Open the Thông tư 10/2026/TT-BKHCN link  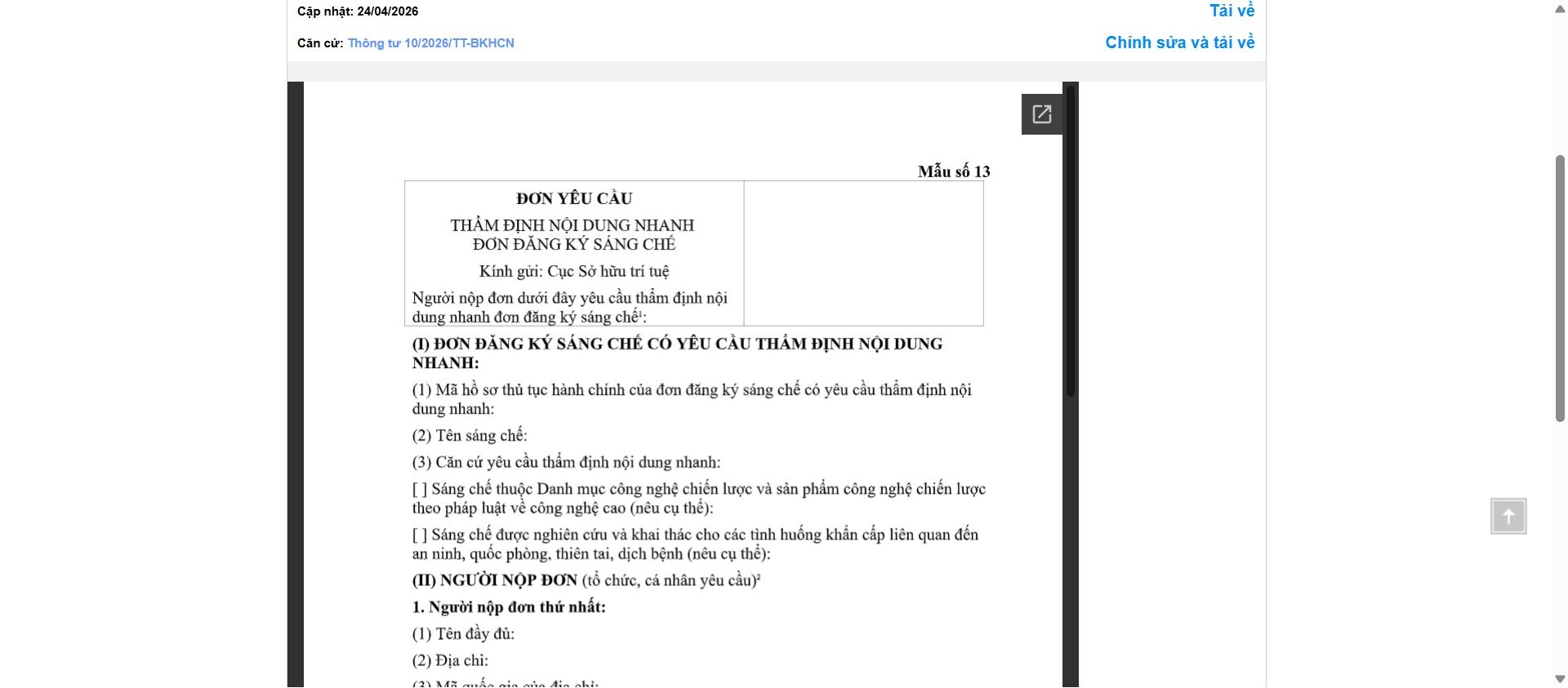430,43
